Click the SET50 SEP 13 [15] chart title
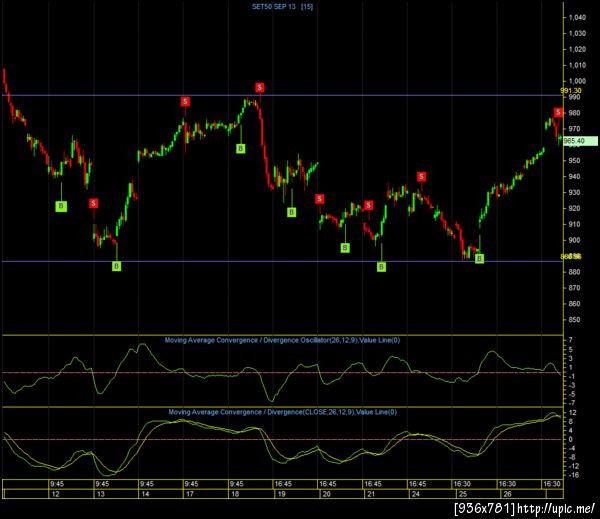600x519 pixels. (x=282, y=7)
